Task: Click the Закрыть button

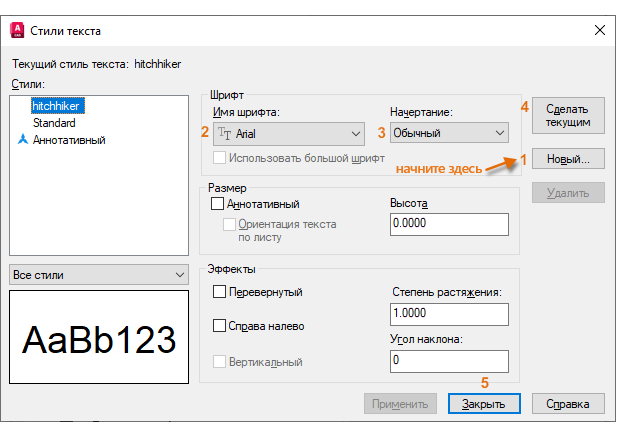Action: (484, 404)
